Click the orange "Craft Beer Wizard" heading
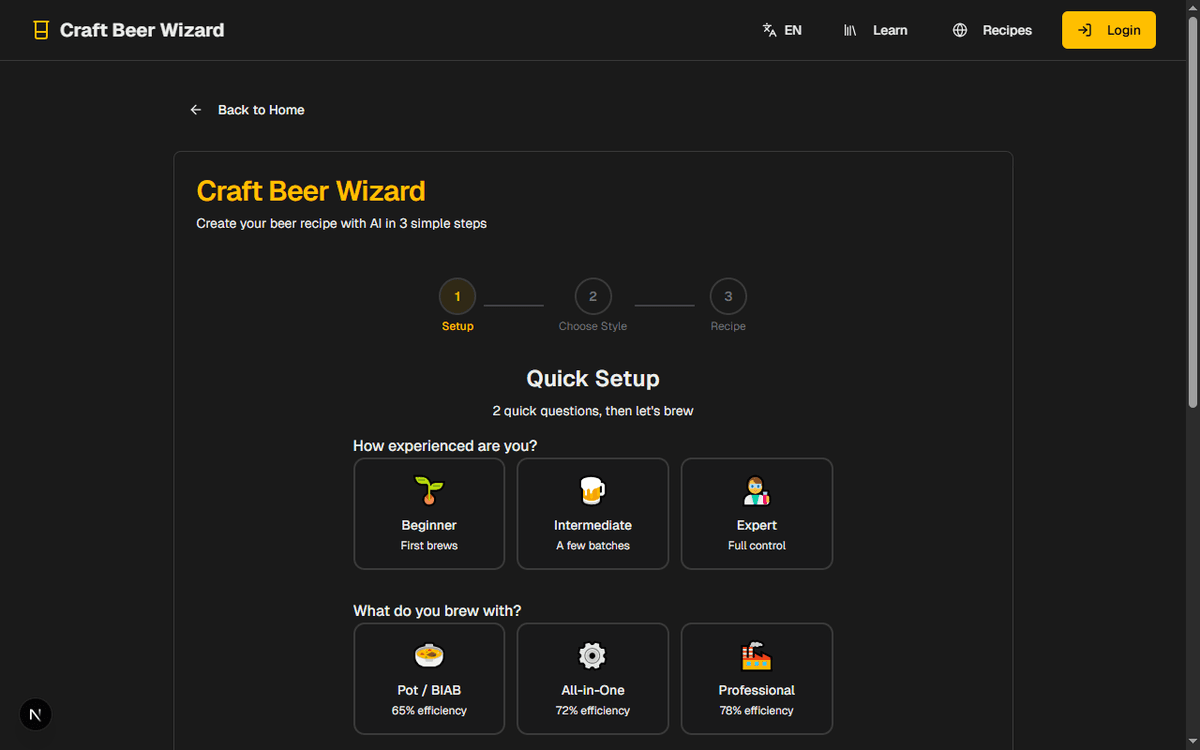1200x750 pixels. coord(311,191)
